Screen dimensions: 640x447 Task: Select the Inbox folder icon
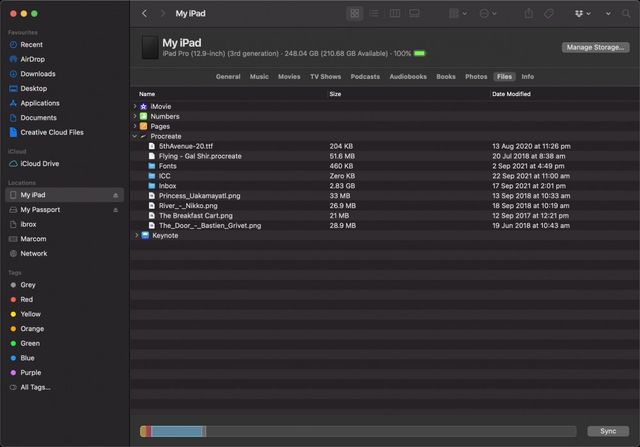152,186
